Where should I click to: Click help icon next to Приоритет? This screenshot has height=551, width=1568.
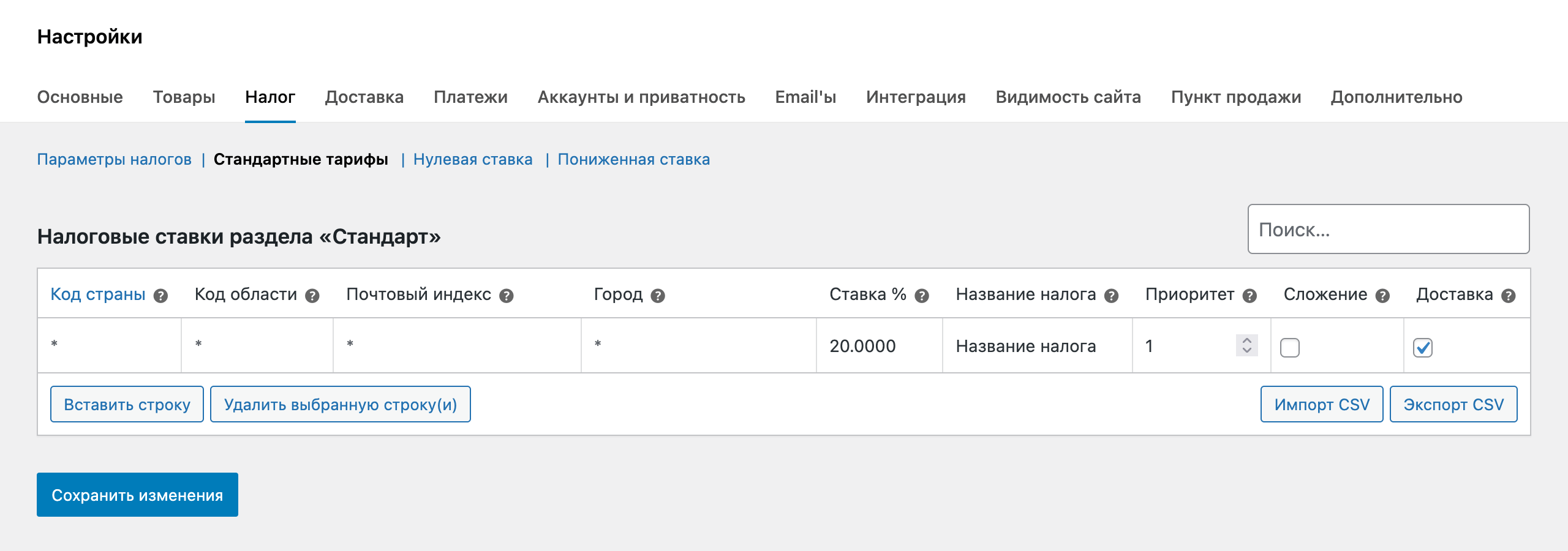pyautogui.click(x=1250, y=296)
